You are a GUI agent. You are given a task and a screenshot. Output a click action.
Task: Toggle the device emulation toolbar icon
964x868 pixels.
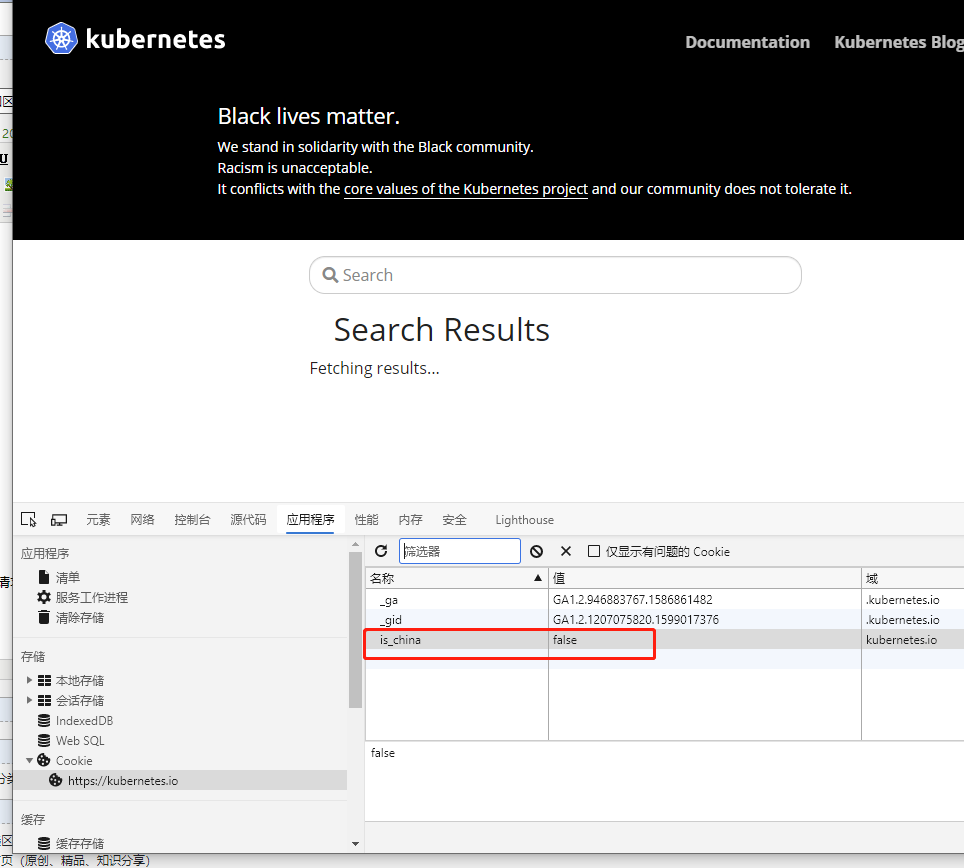click(59, 520)
